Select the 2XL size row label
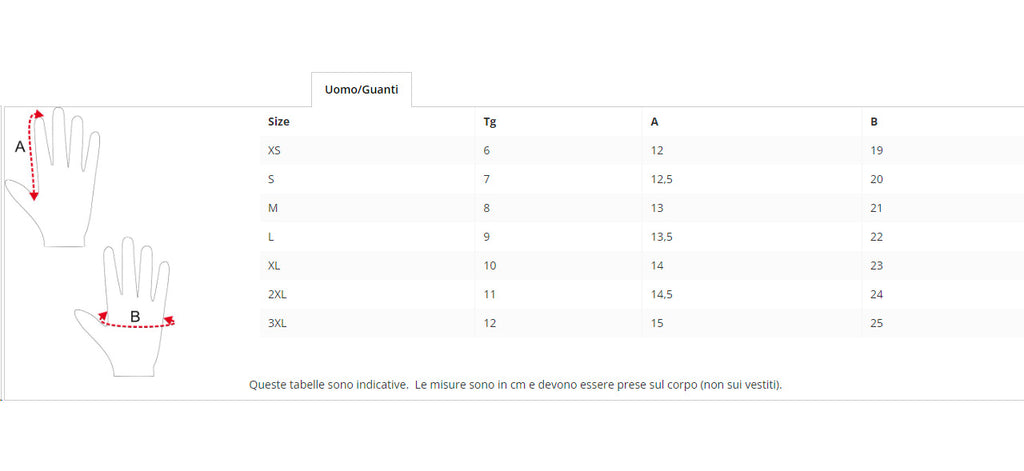1024x471 pixels. (x=277, y=295)
